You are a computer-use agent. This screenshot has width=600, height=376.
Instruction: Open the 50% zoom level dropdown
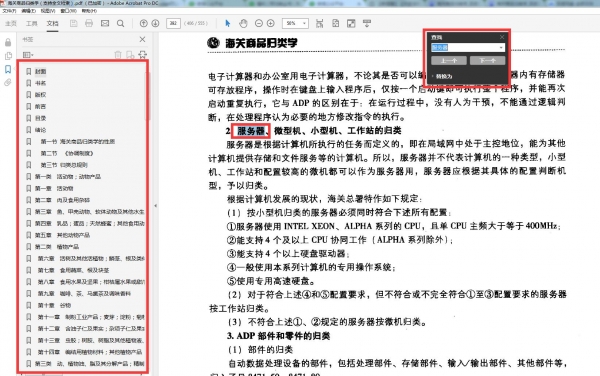[295, 24]
